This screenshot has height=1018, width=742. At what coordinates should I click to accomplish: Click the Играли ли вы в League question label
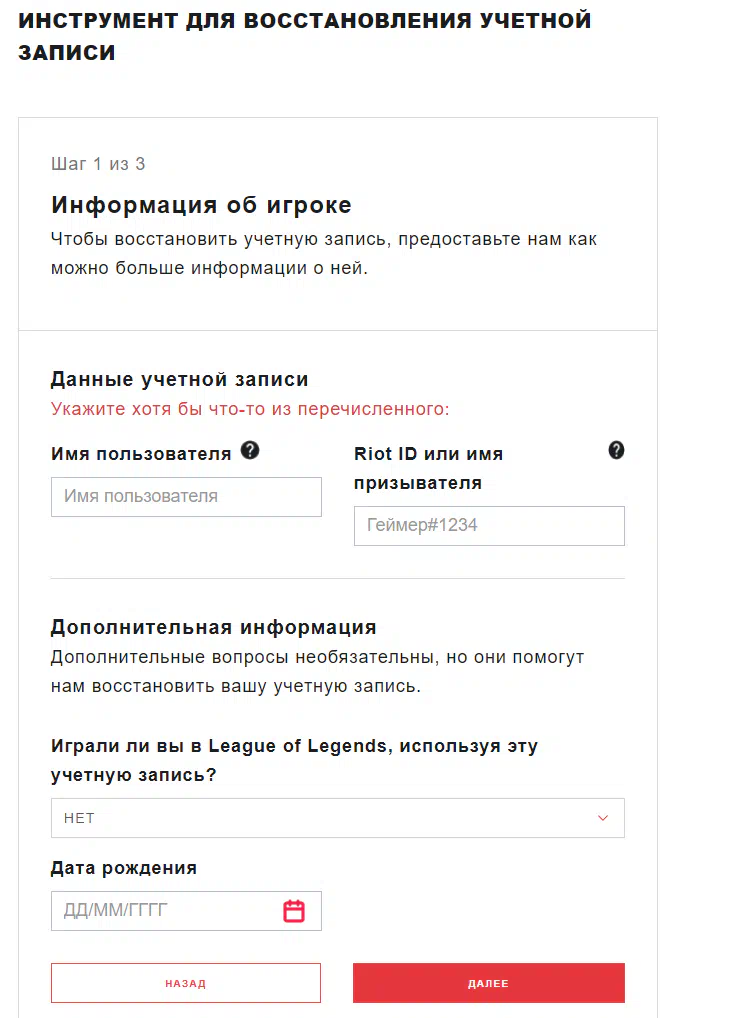(x=294, y=760)
